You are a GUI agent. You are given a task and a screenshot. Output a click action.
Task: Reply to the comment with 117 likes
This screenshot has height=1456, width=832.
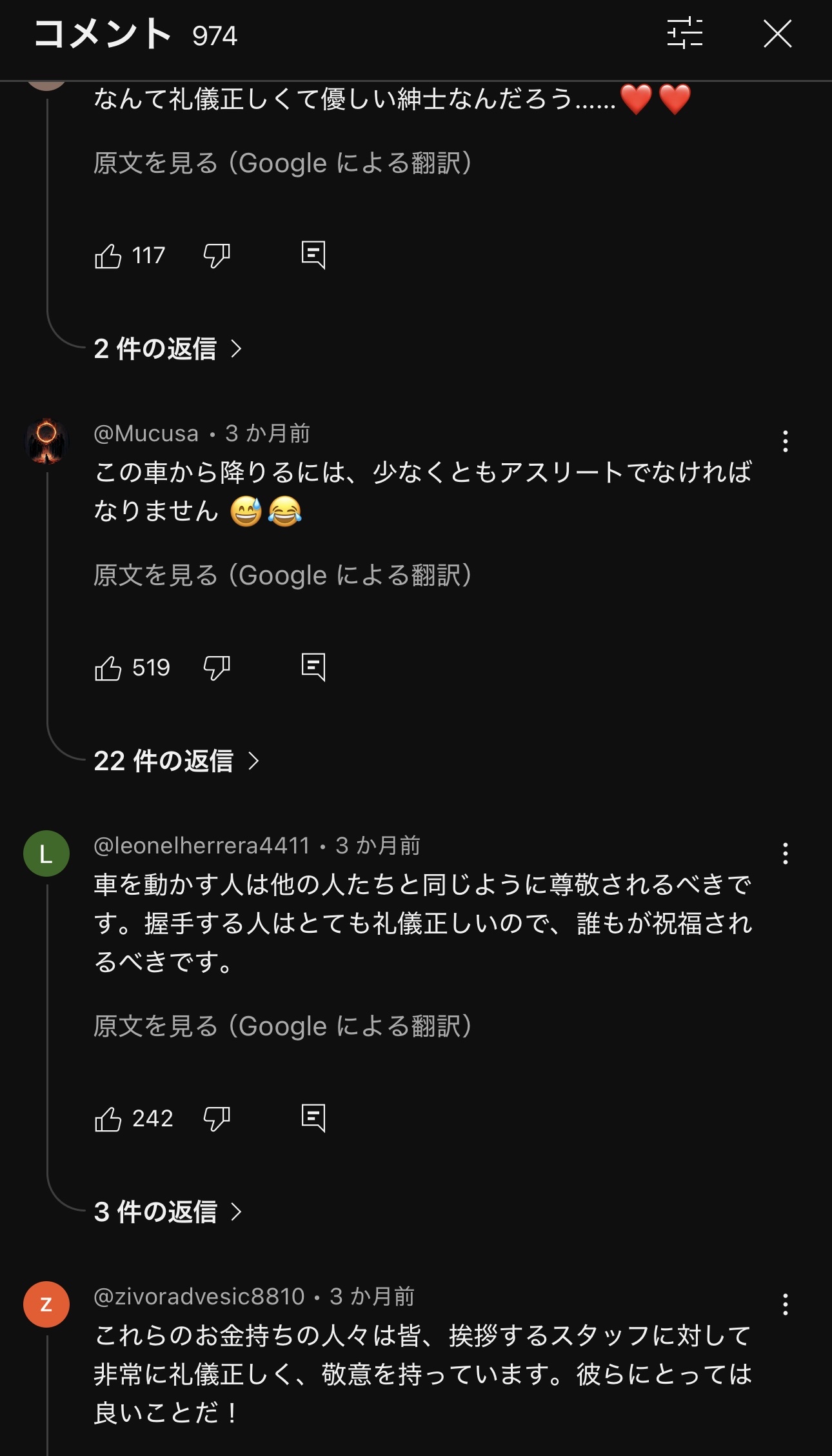(313, 255)
